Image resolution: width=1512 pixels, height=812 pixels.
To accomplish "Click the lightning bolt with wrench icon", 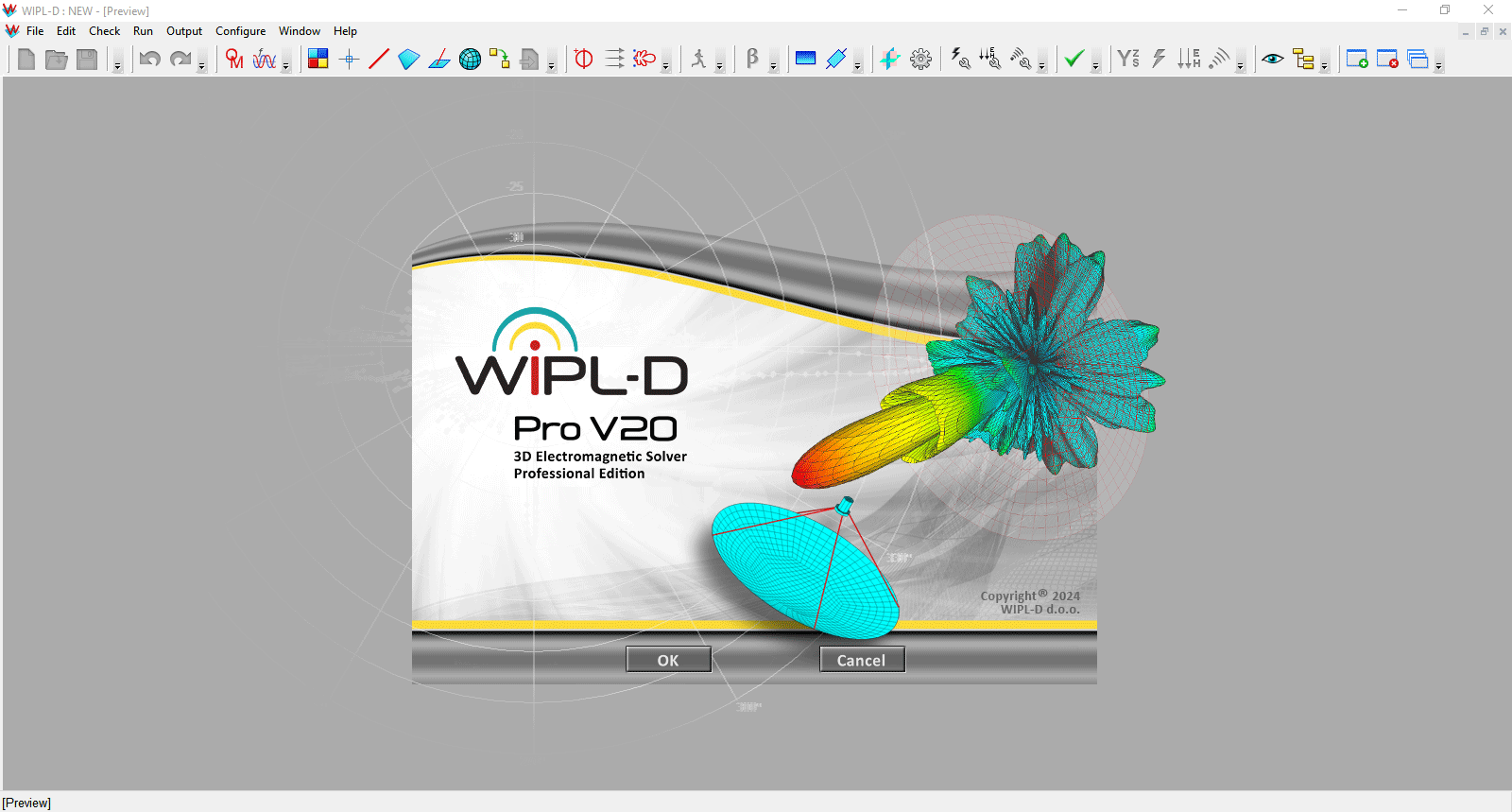I will pyautogui.click(x=960, y=60).
